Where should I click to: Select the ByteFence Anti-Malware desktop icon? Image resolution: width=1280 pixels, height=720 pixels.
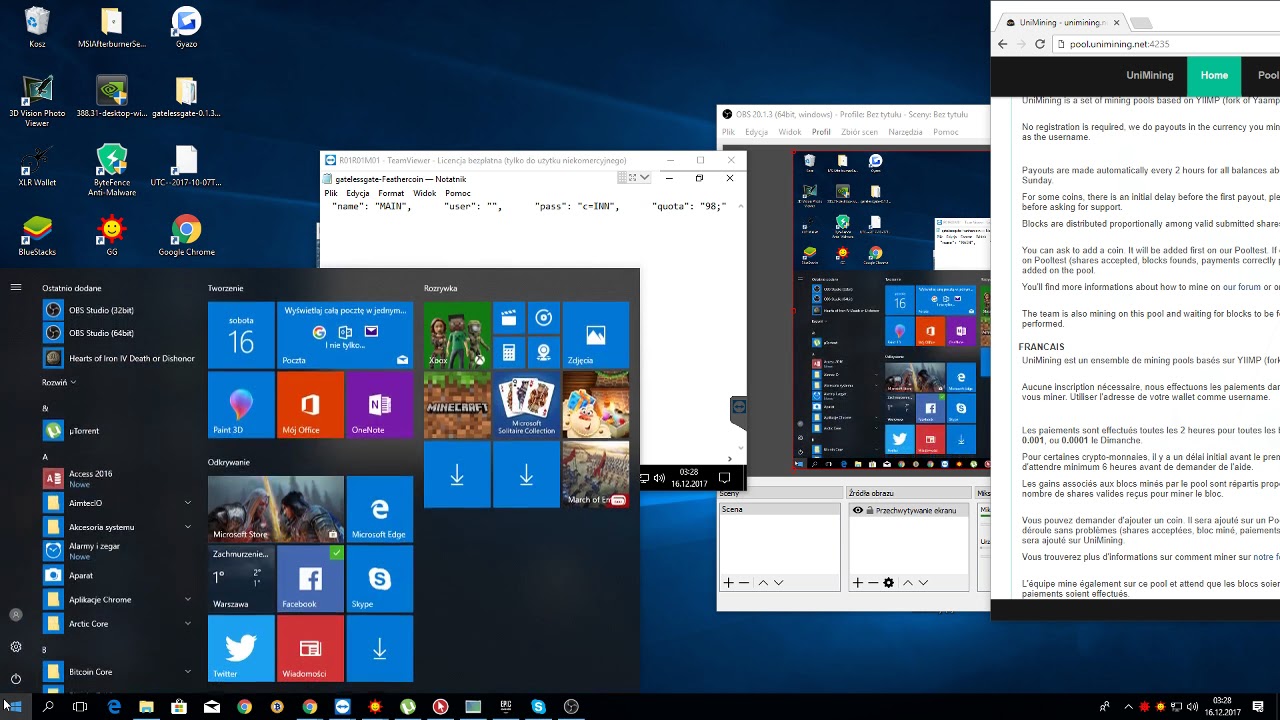[111, 170]
